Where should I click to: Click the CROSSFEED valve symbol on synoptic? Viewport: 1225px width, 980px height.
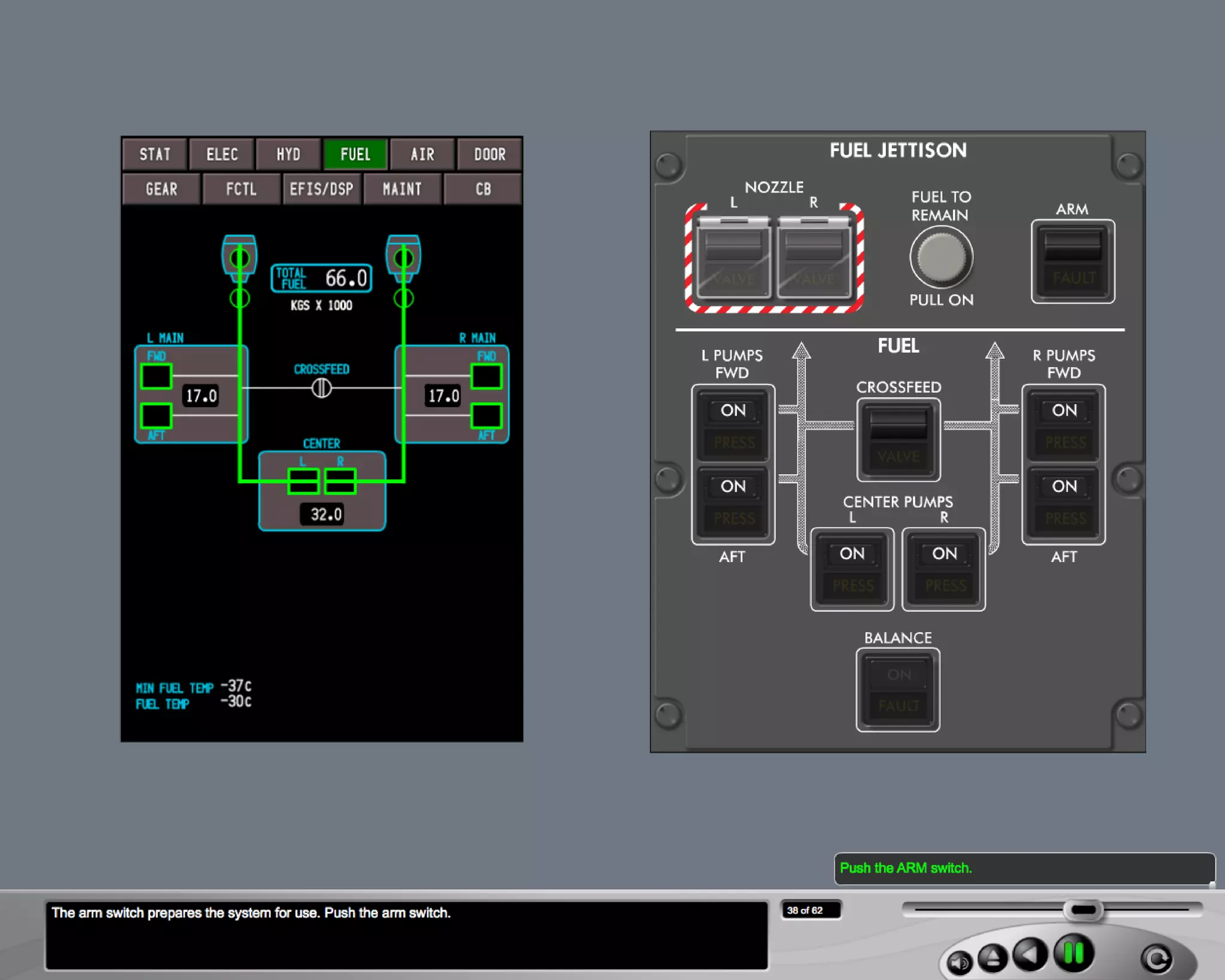(322, 388)
